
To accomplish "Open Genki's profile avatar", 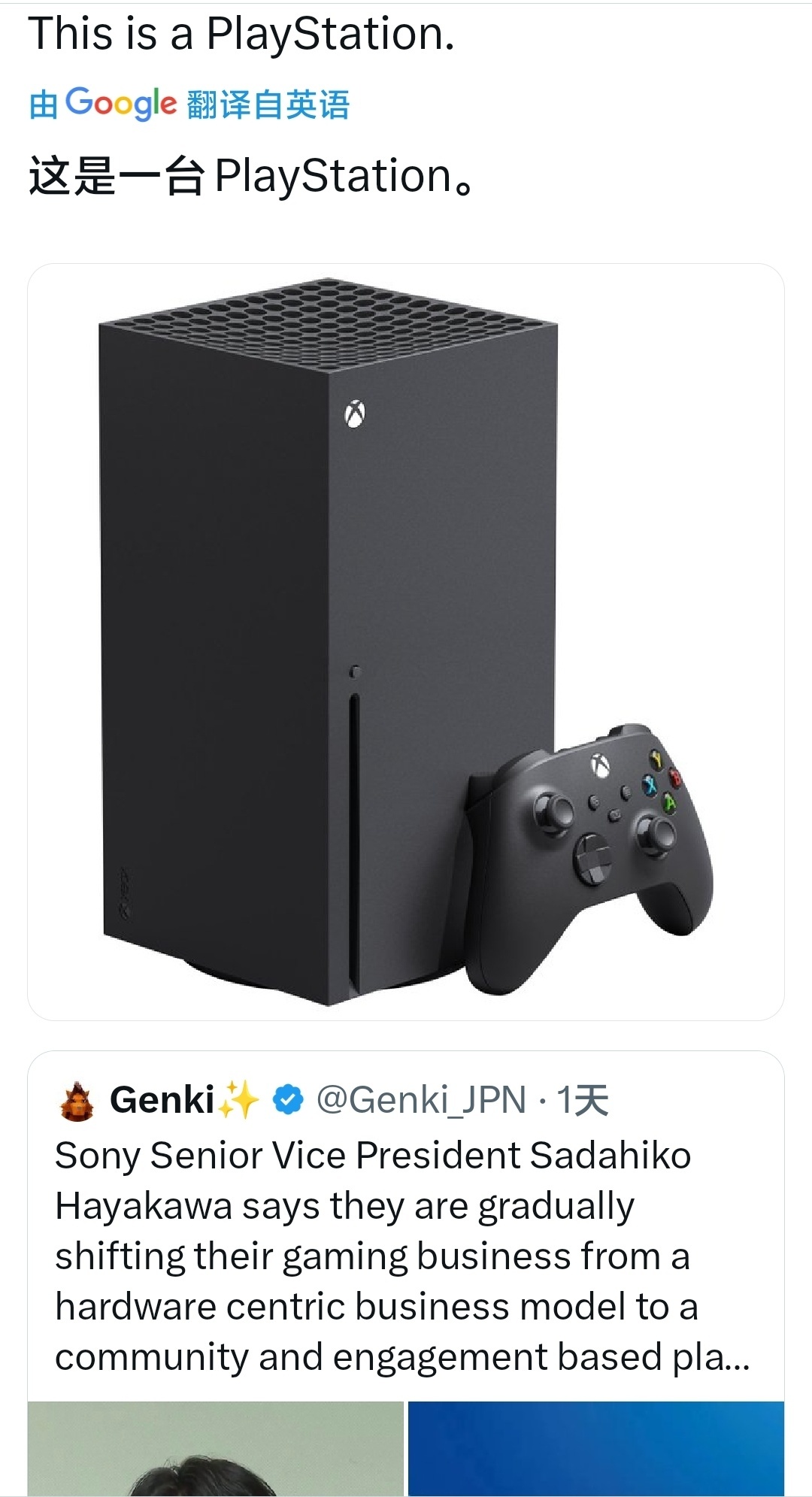I will 77,1101.
